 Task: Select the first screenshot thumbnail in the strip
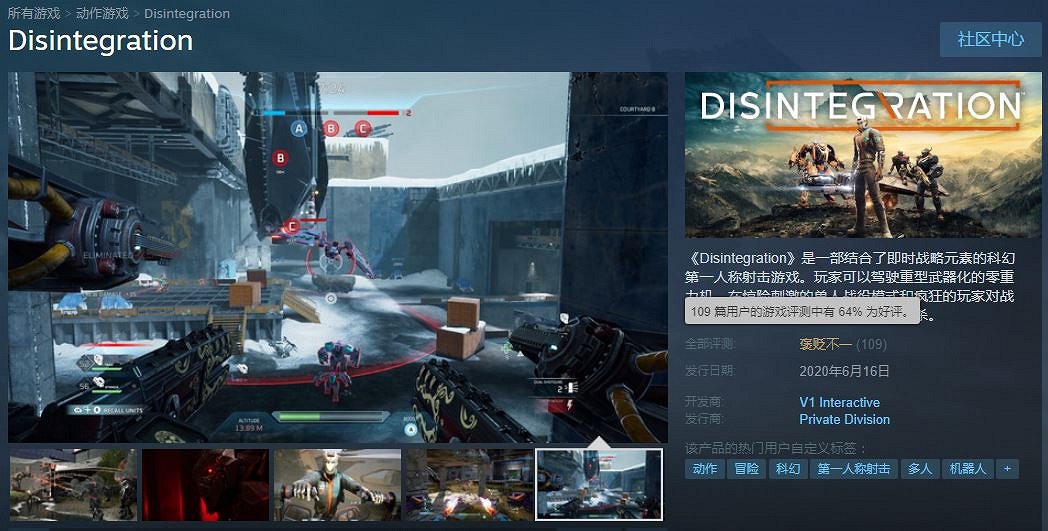(x=73, y=484)
